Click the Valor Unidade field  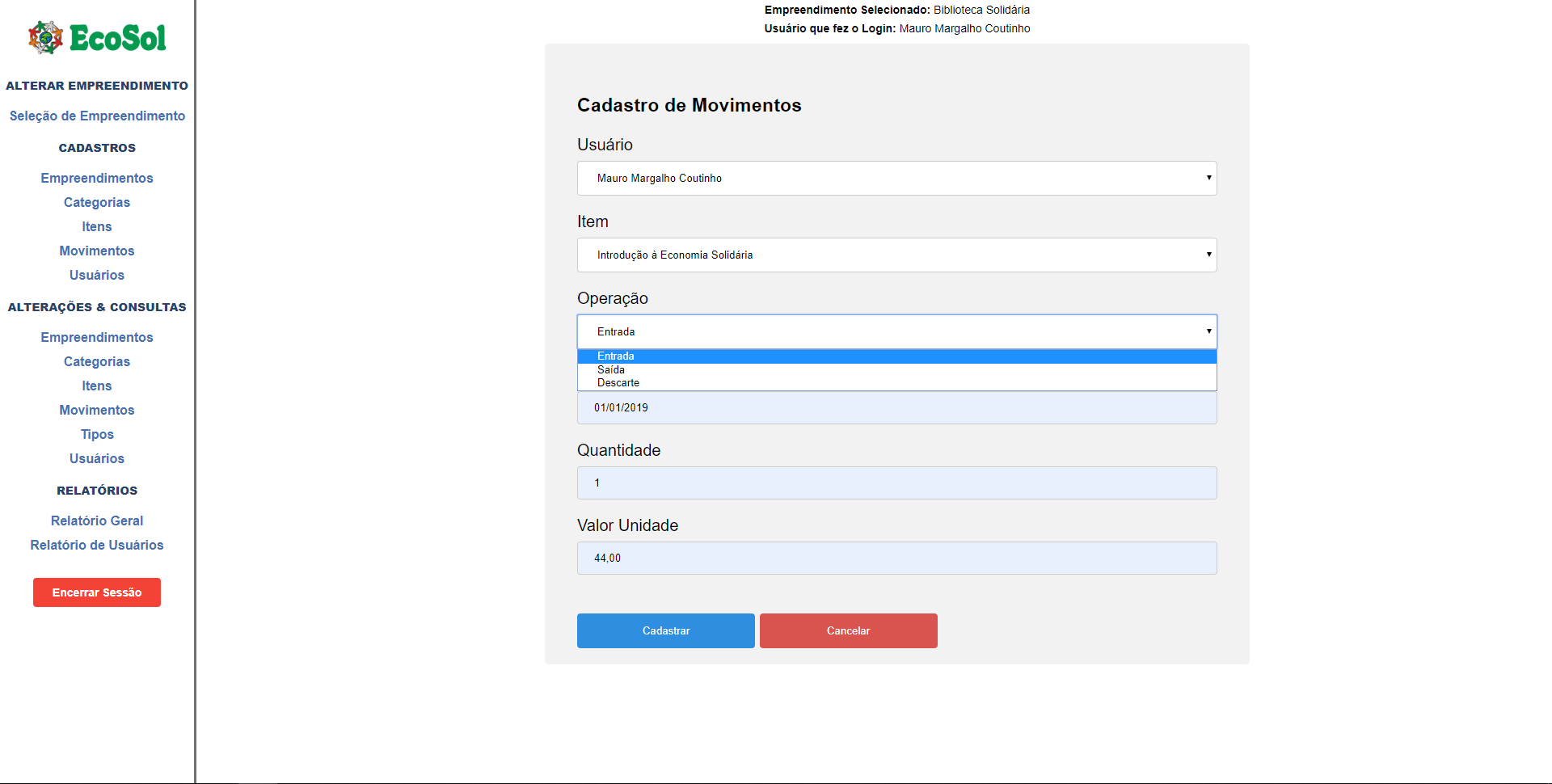896,558
